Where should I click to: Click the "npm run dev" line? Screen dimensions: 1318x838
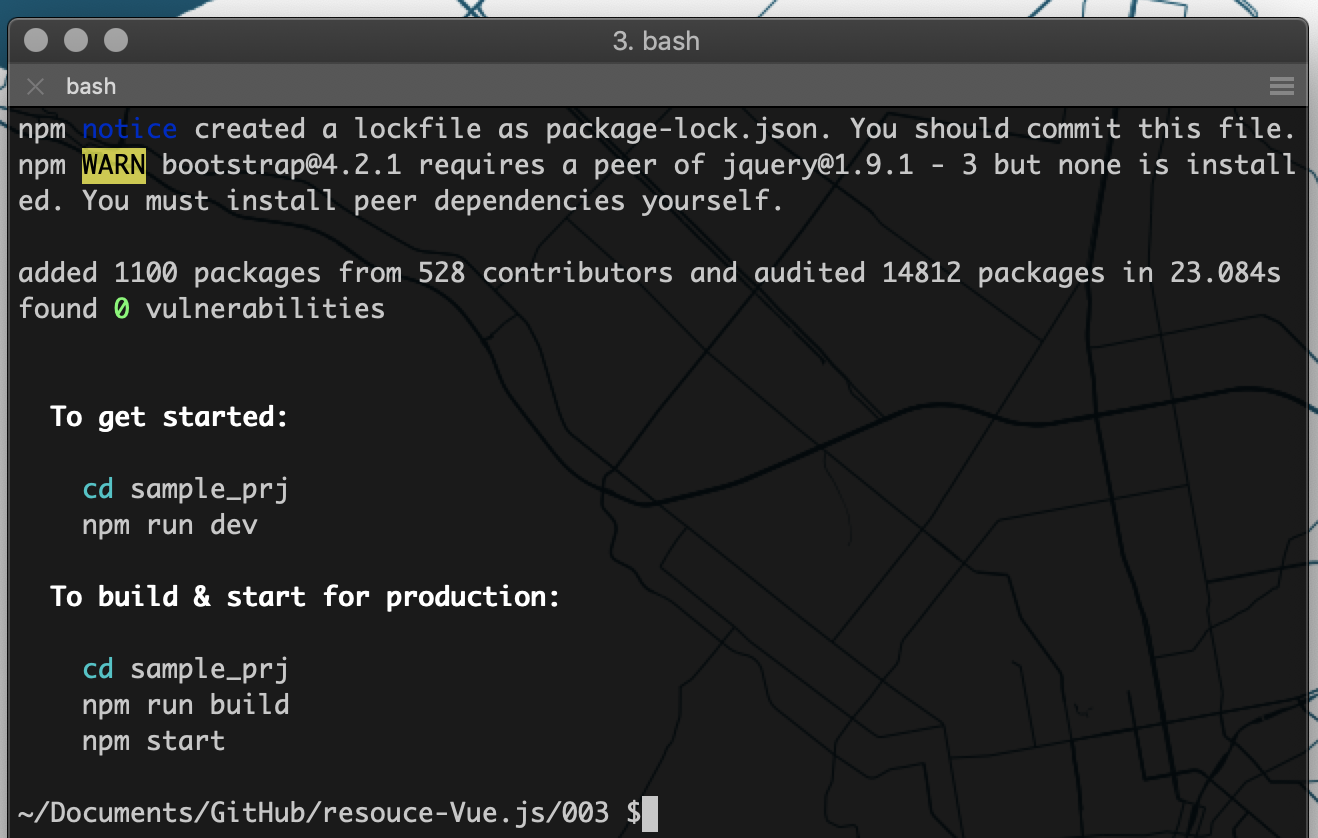pos(170,525)
